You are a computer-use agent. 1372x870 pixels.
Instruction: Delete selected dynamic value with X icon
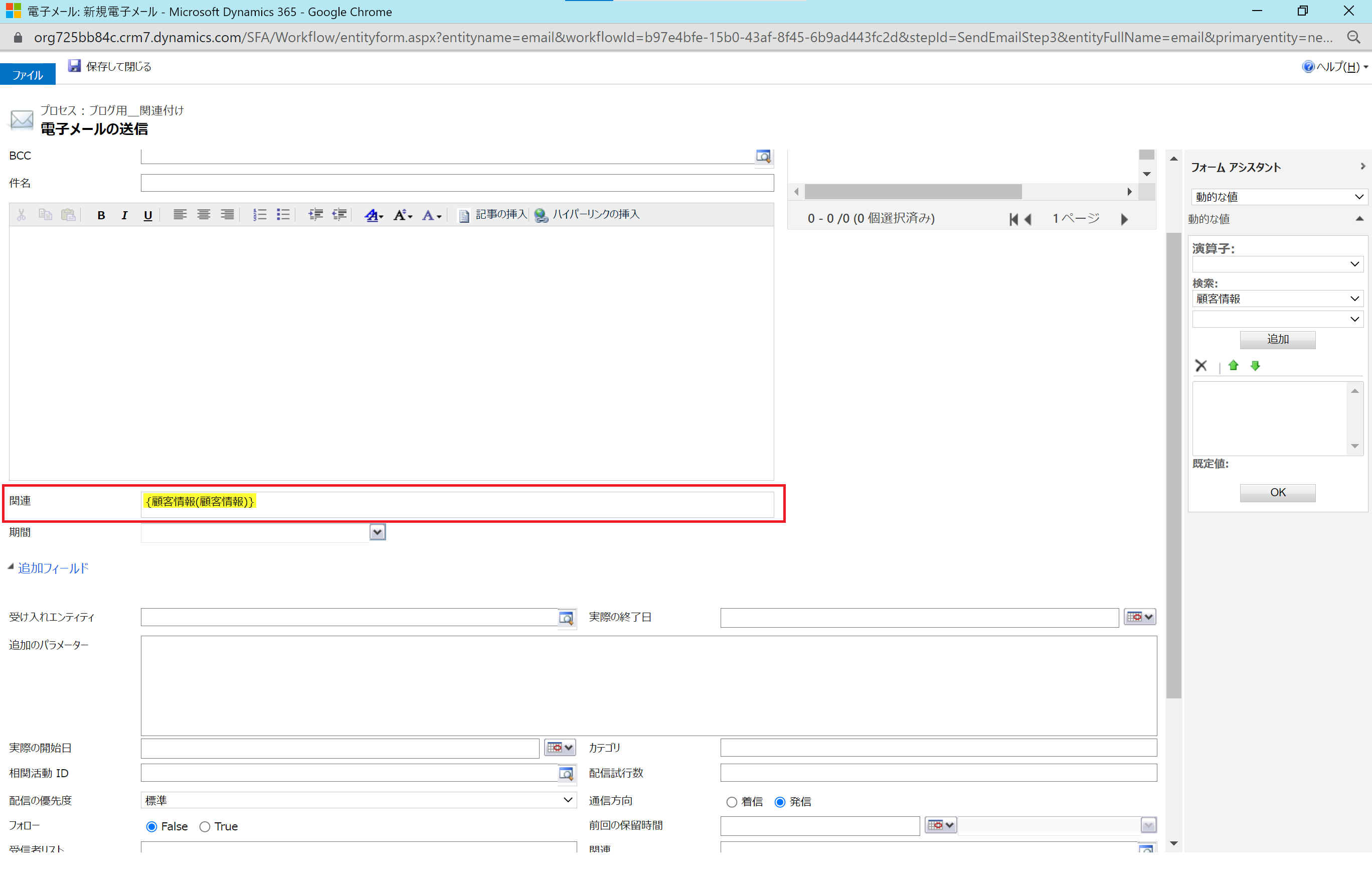click(1201, 365)
